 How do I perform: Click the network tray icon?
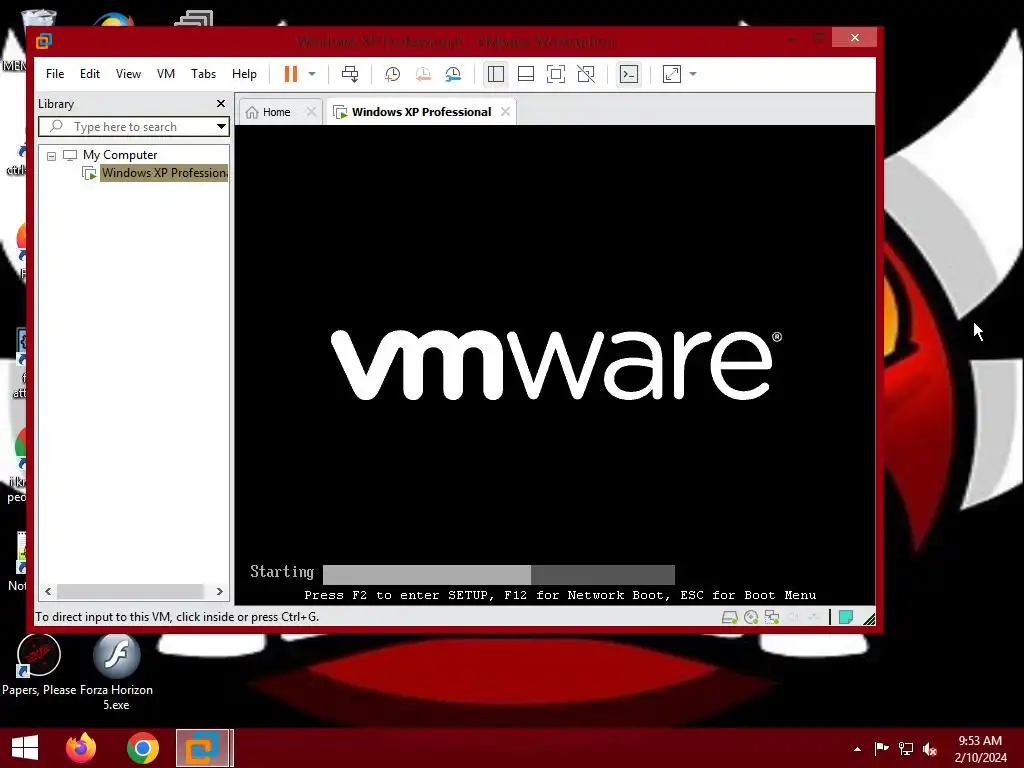[x=906, y=748]
